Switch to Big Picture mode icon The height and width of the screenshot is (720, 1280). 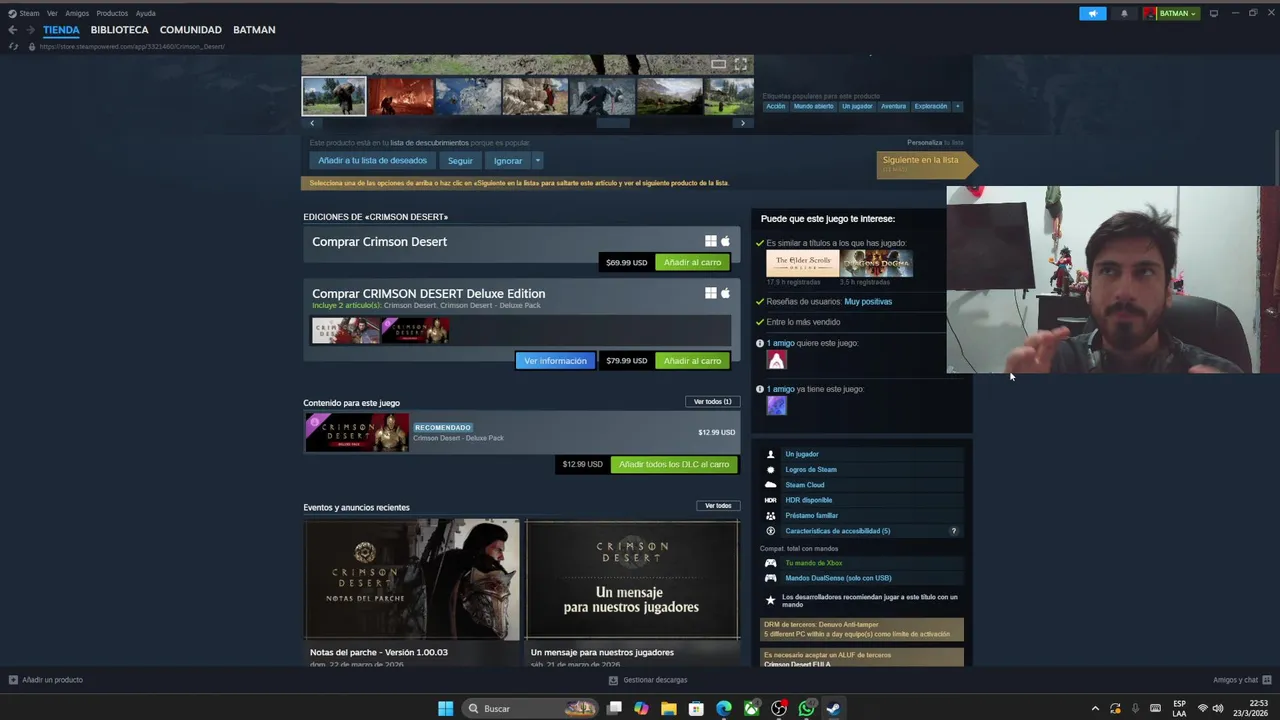[1214, 13]
